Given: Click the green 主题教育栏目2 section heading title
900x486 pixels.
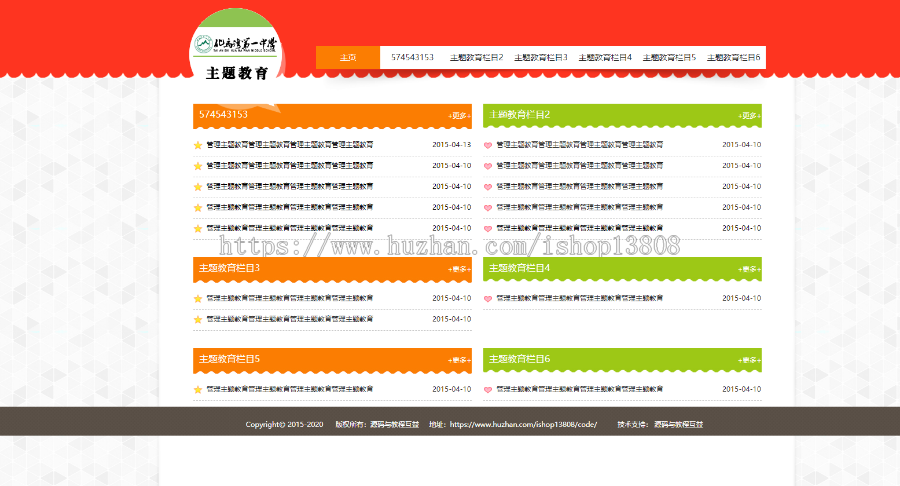Looking at the screenshot, I should [519, 115].
